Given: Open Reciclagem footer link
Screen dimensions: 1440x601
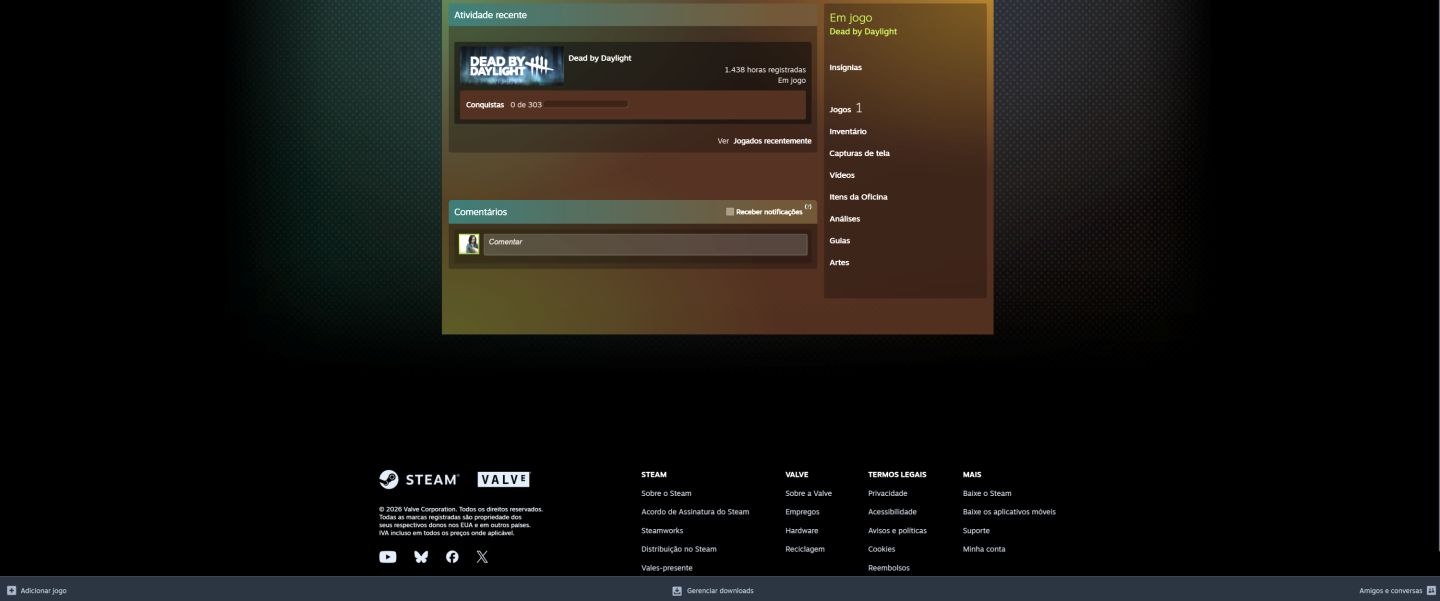Looking at the screenshot, I should (805, 549).
